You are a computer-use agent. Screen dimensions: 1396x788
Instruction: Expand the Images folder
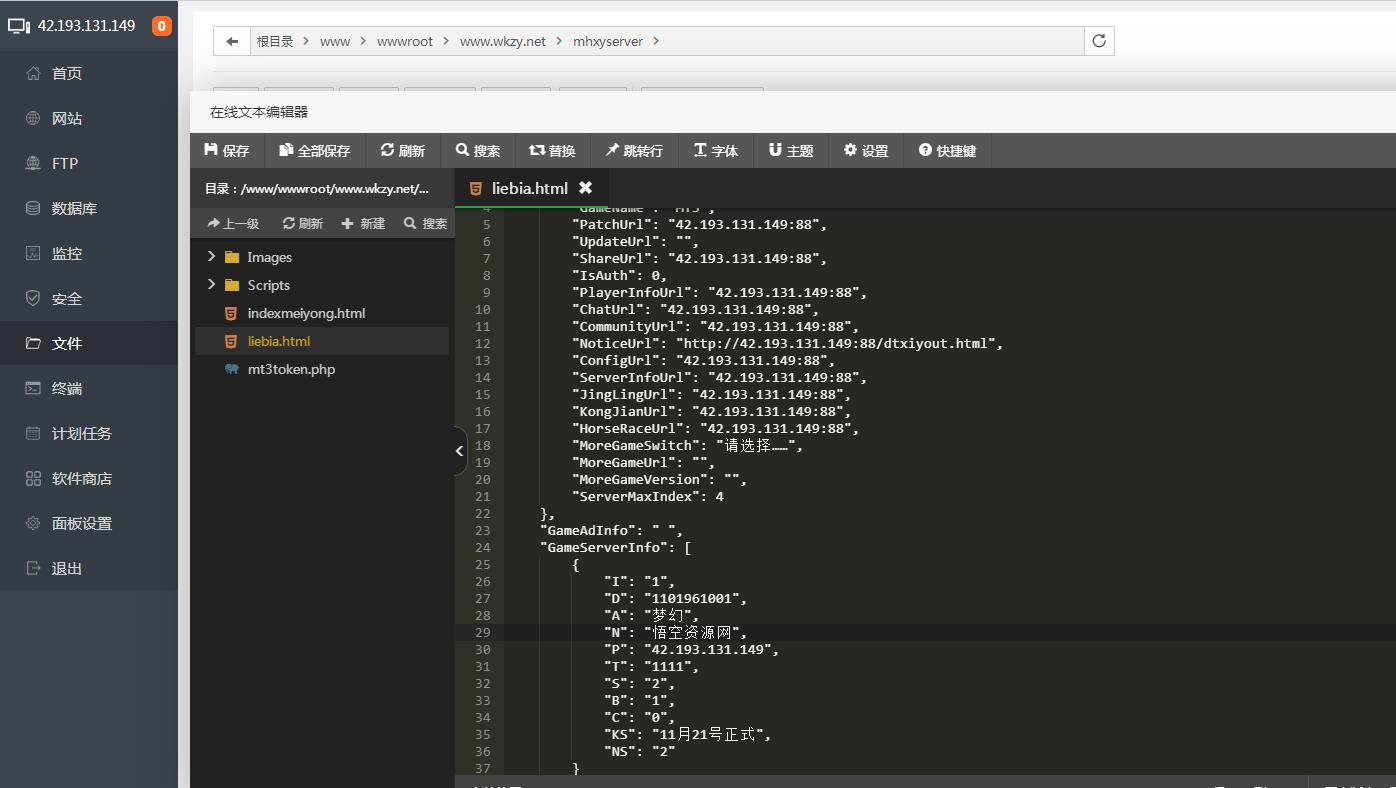click(x=212, y=257)
